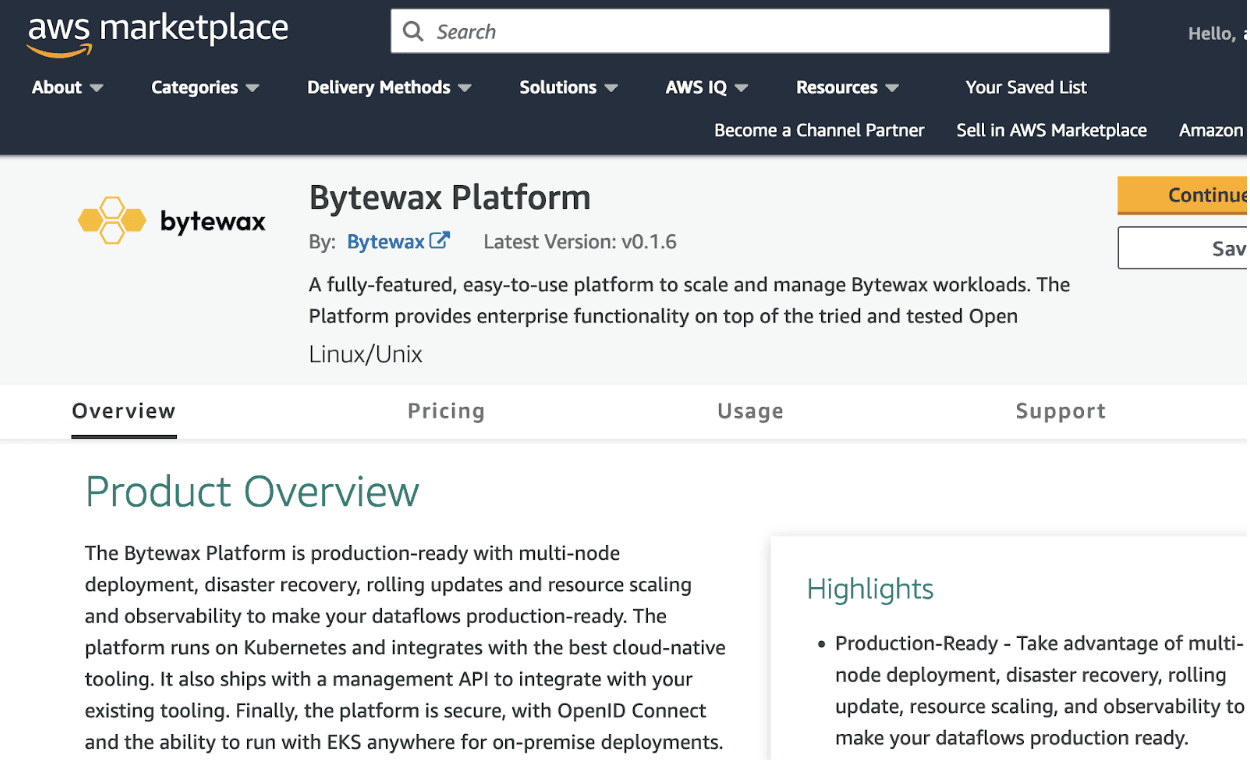Select the Support tab

pos(1060,411)
